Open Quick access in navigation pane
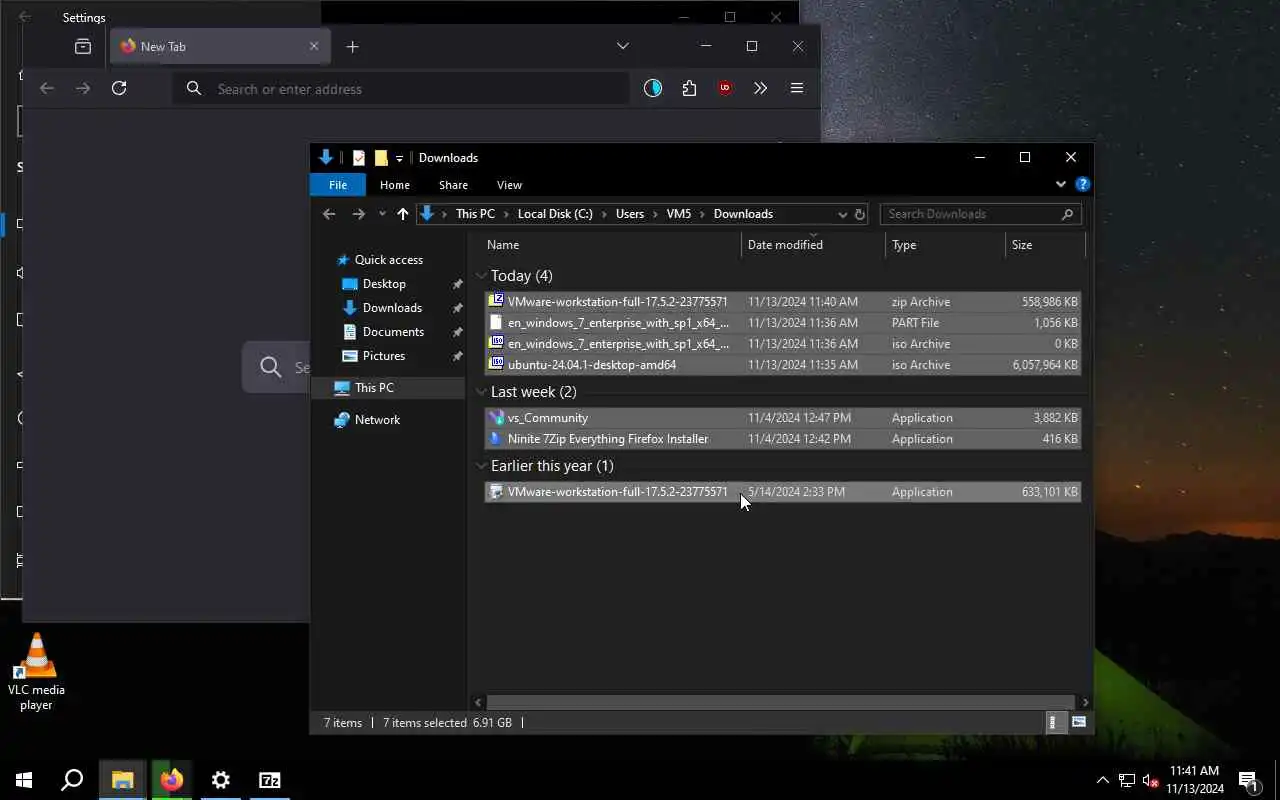1280x800 pixels. (388, 260)
